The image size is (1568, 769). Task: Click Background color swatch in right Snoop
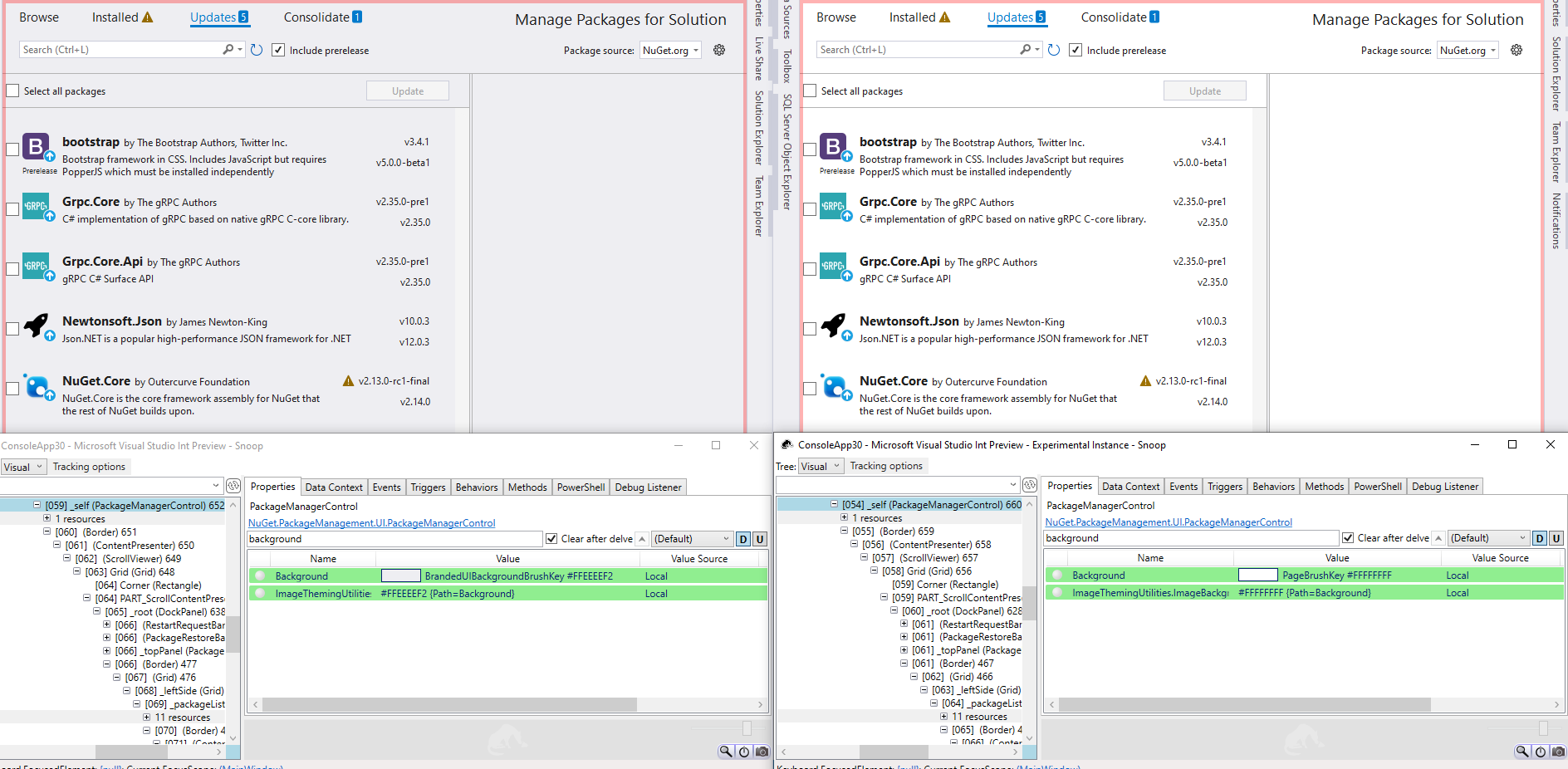click(x=1257, y=575)
